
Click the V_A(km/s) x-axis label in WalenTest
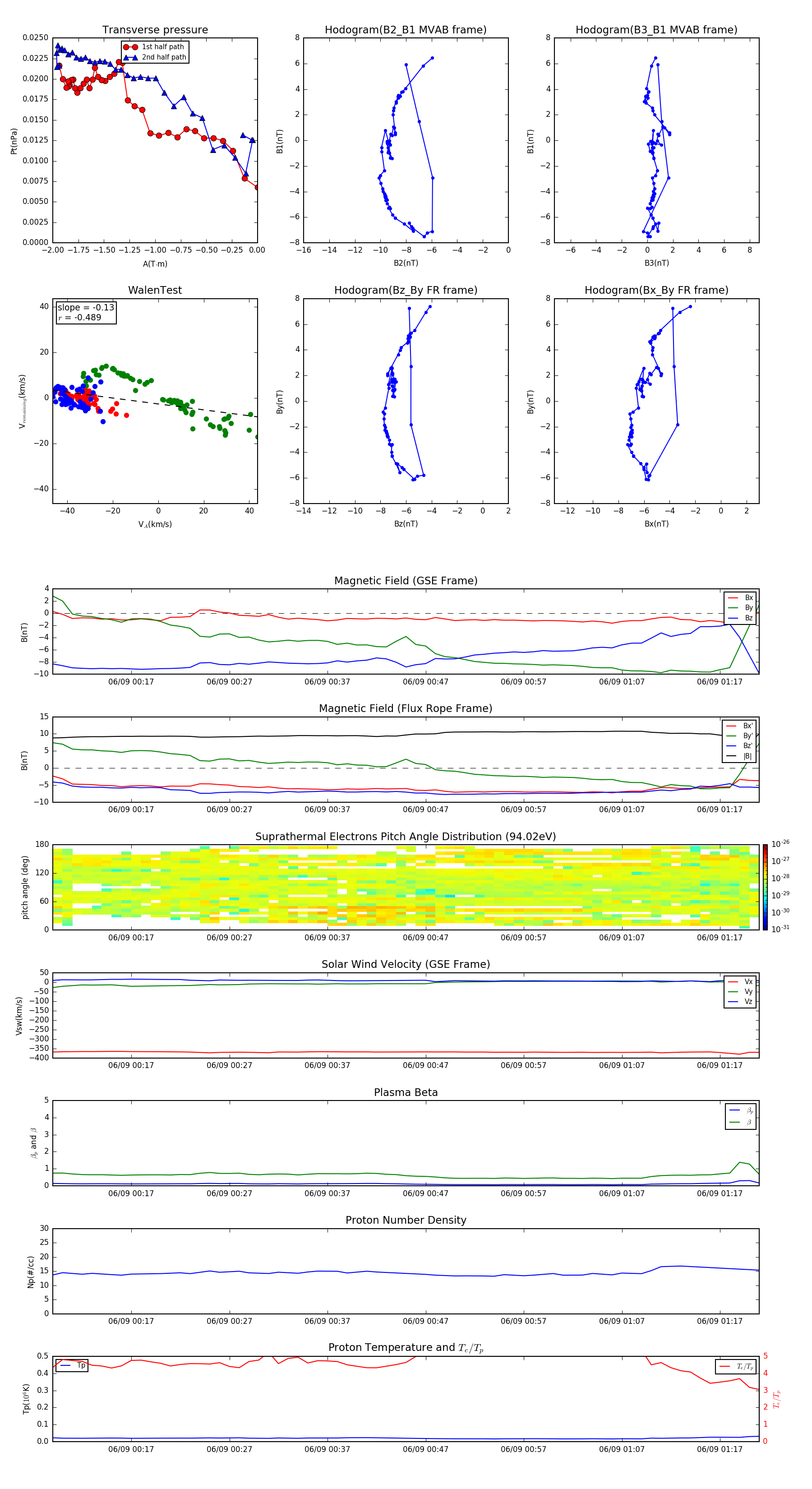155,525
